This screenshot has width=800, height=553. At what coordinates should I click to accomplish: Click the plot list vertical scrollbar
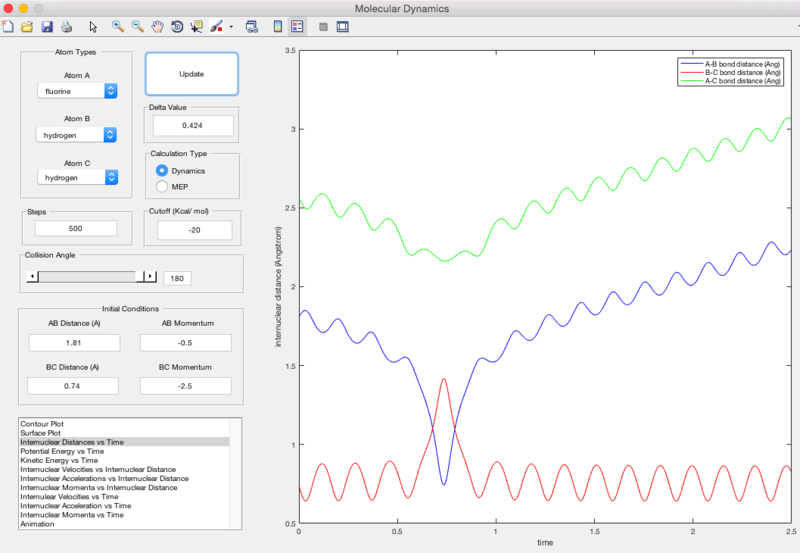point(235,474)
